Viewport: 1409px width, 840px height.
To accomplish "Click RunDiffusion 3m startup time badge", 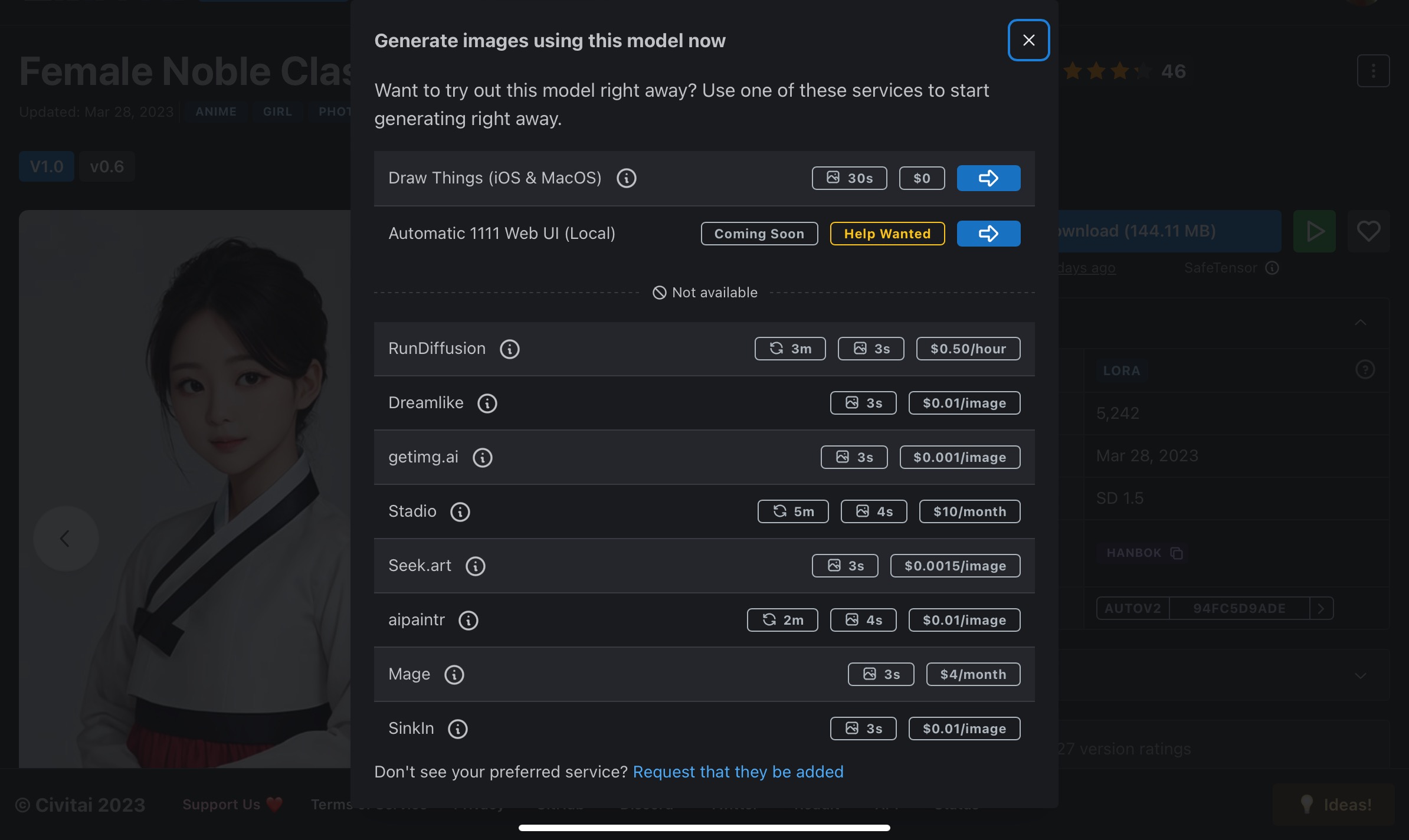I will 790,349.
